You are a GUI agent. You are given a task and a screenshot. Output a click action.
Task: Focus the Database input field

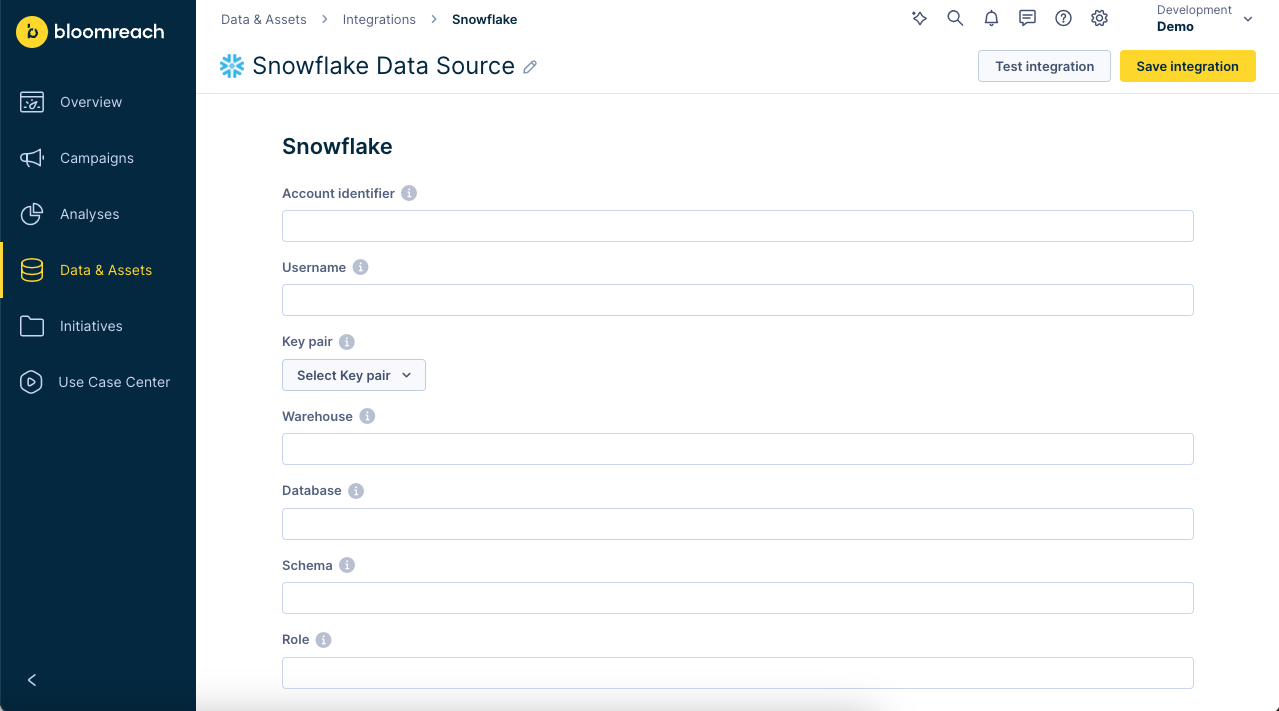[738, 524]
